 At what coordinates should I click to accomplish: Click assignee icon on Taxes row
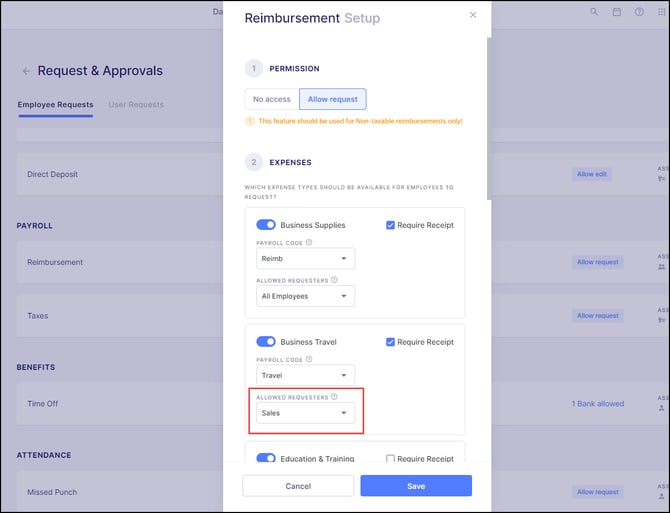[662, 320]
